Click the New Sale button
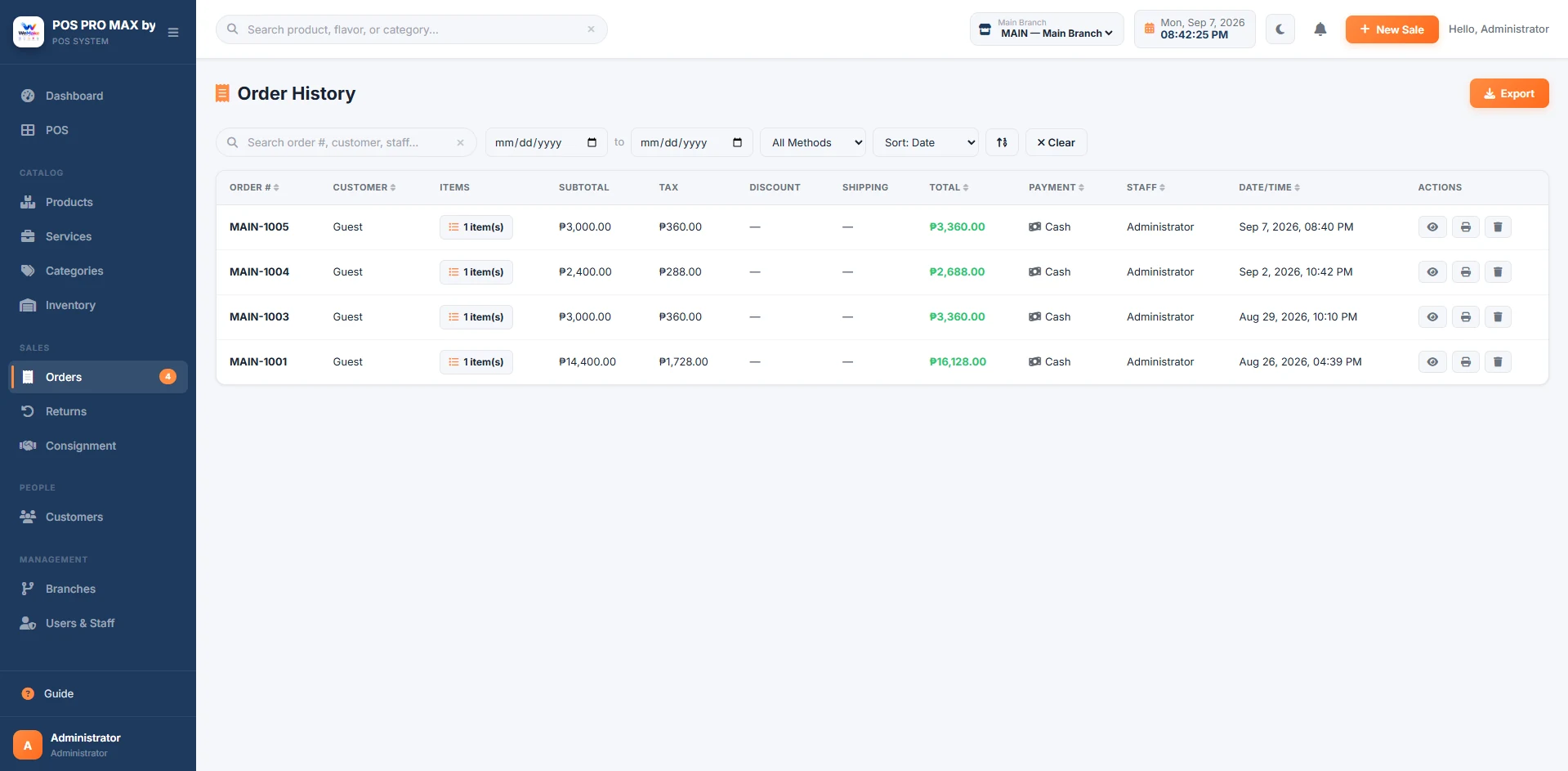Viewport: 1568px width, 771px height. (x=1392, y=29)
